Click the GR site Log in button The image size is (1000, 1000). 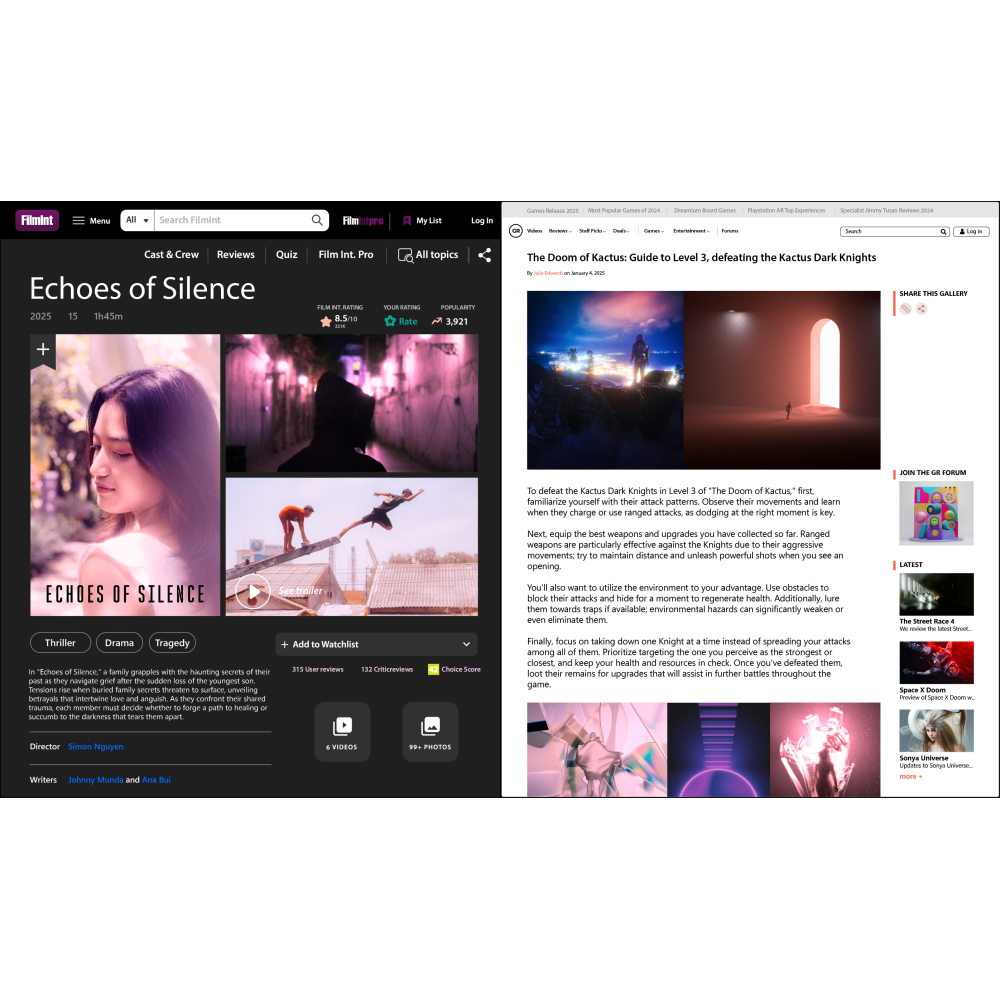971,231
